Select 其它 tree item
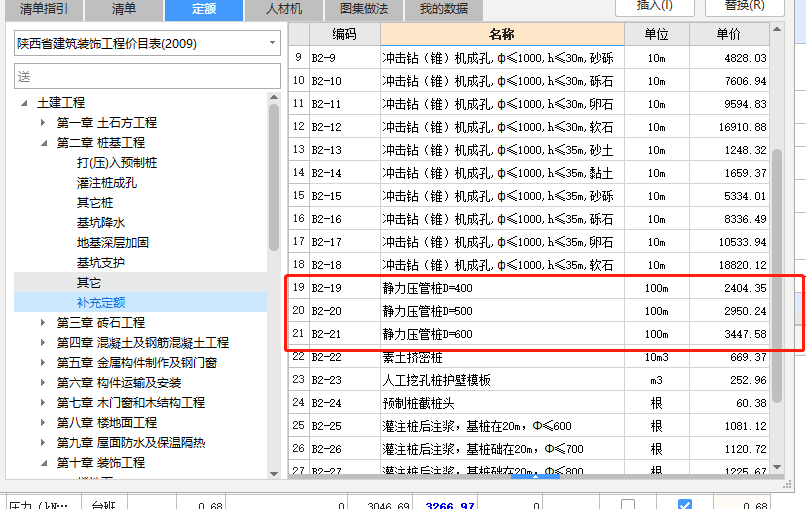806x509 pixels. (89, 283)
